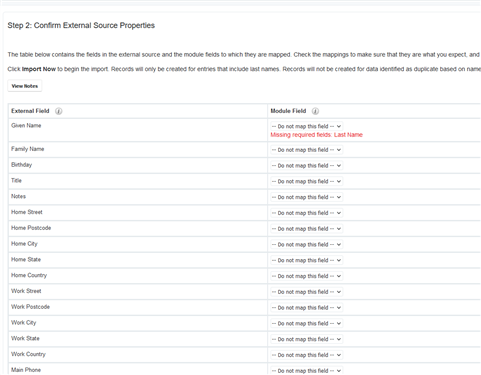Open the Notes module field dropdown
The height and width of the screenshot is (375, 481).
(306, 197)
